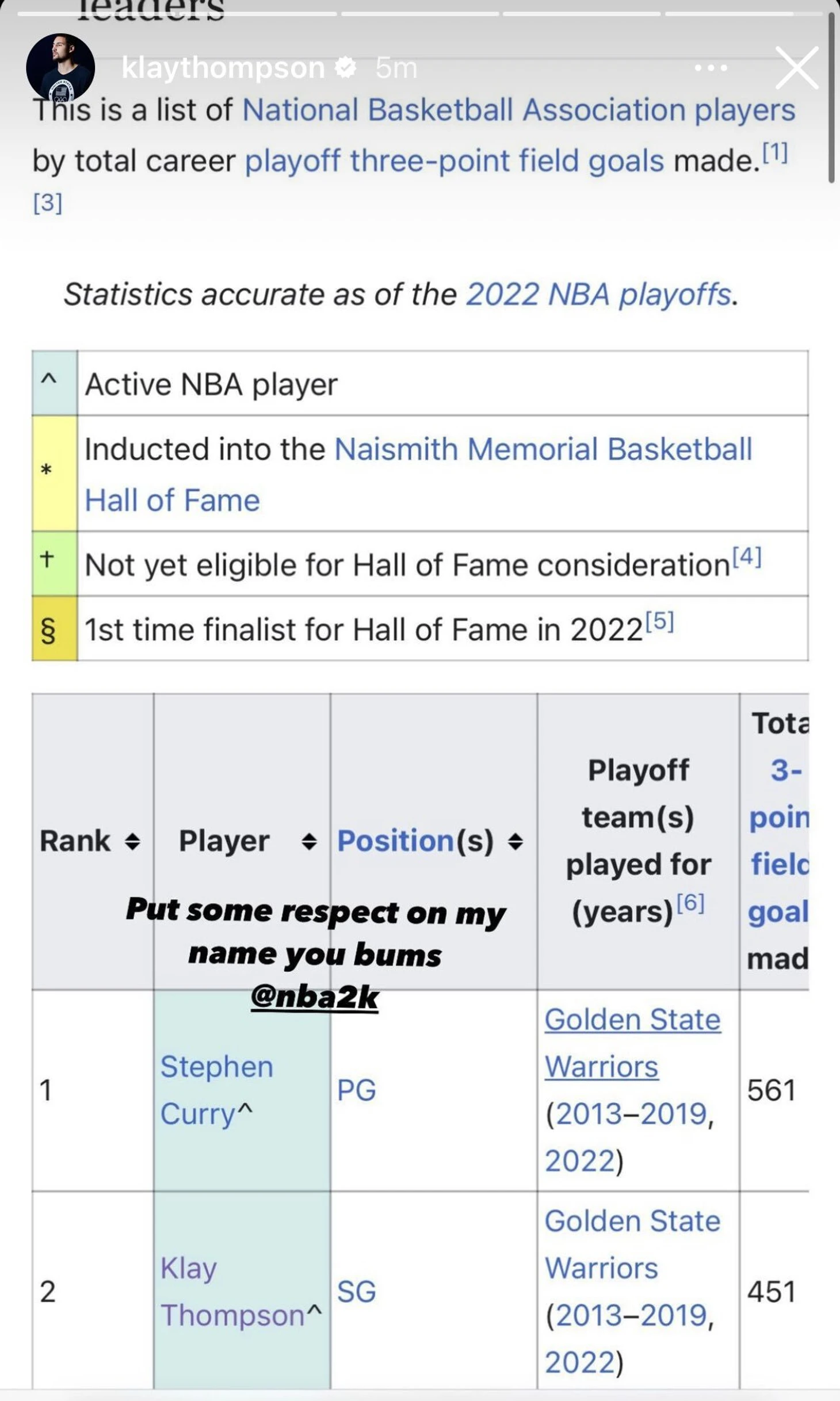Click the SG position link
840x1401 pixels.
tap(357, 1292)
